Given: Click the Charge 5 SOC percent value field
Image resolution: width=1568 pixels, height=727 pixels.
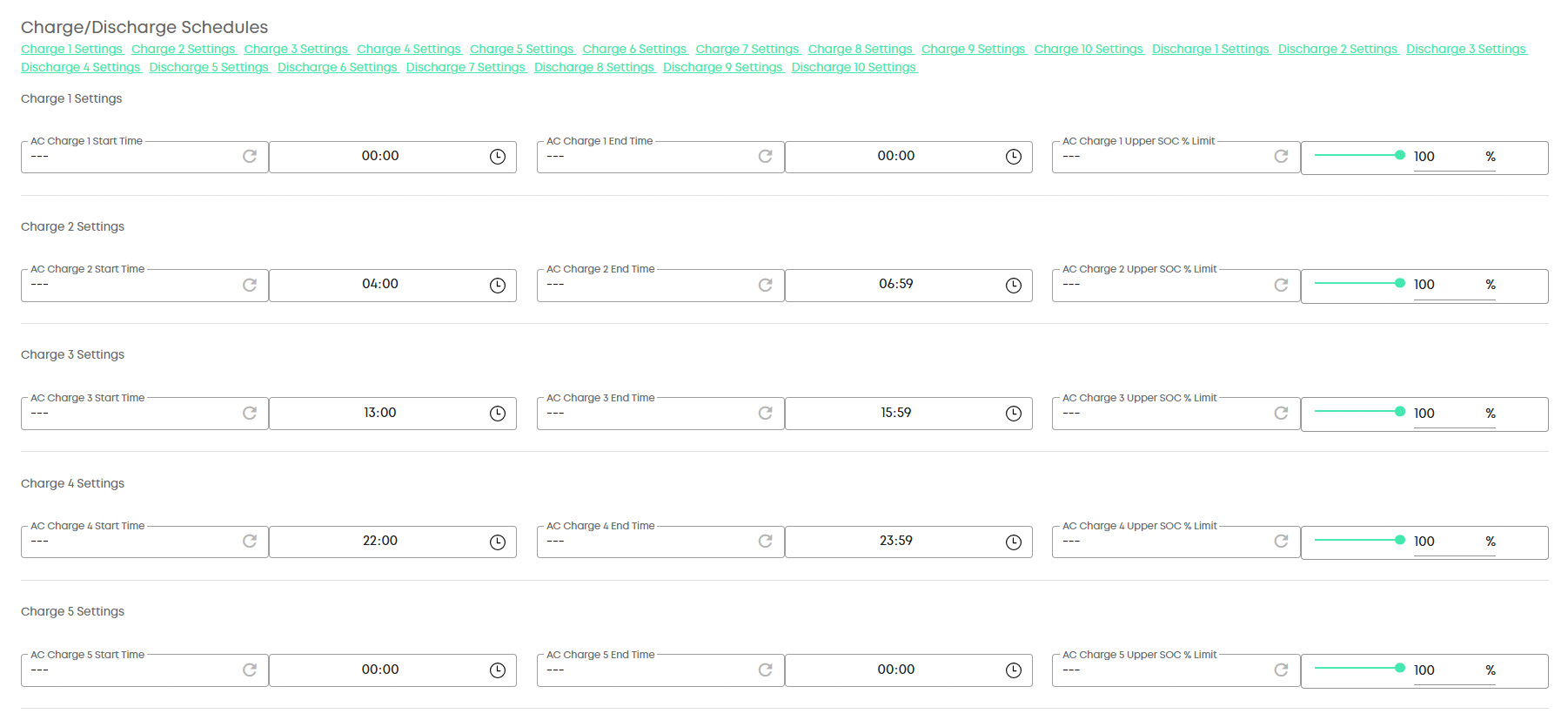Looking at the screenshot, I should click(x=1444, y=670).
